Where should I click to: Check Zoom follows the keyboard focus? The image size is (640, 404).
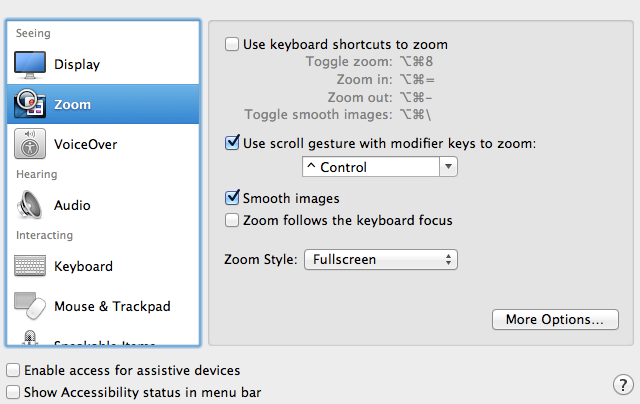click(x=232, y=220)
